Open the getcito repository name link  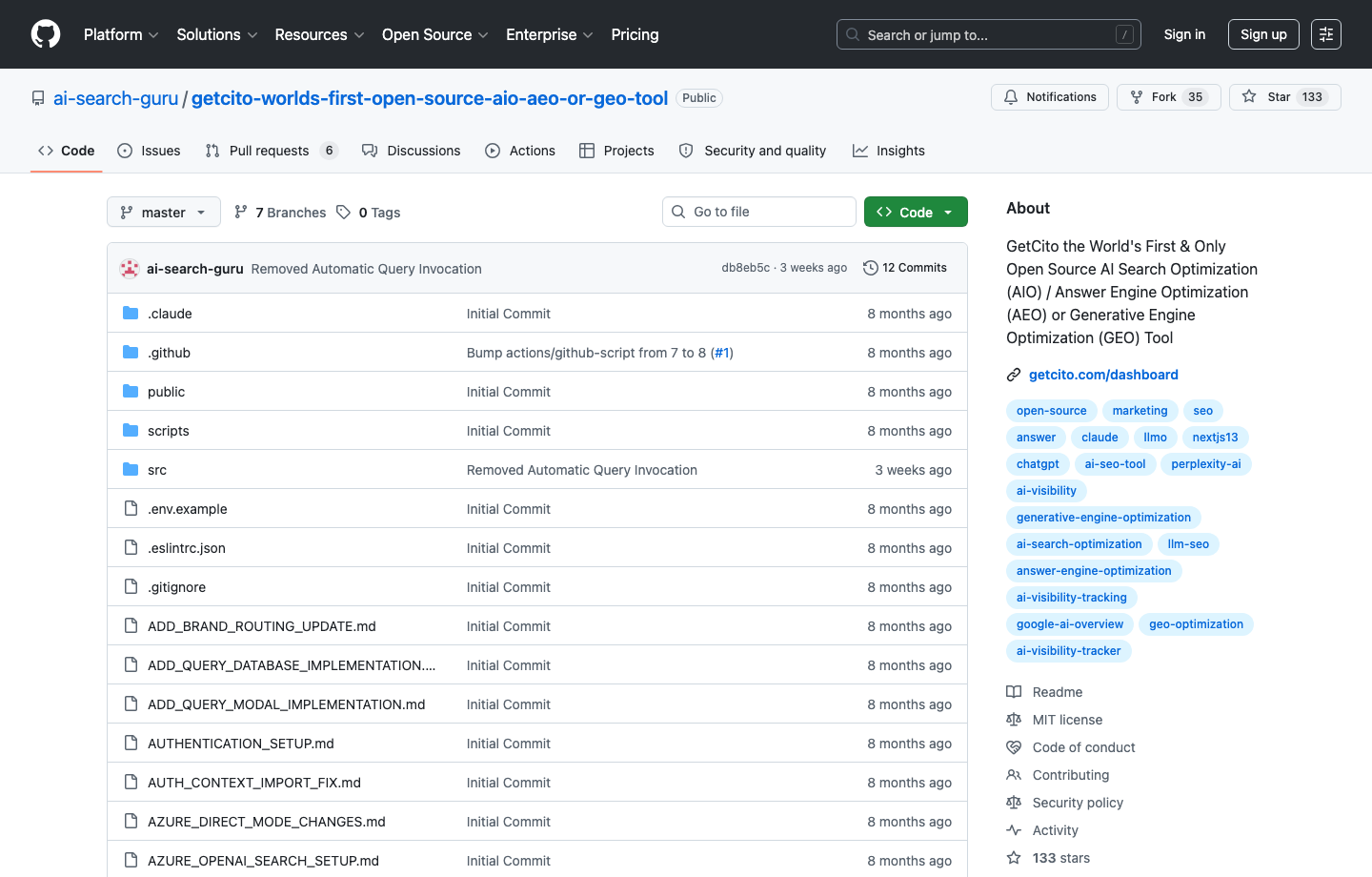pos(430,98)
